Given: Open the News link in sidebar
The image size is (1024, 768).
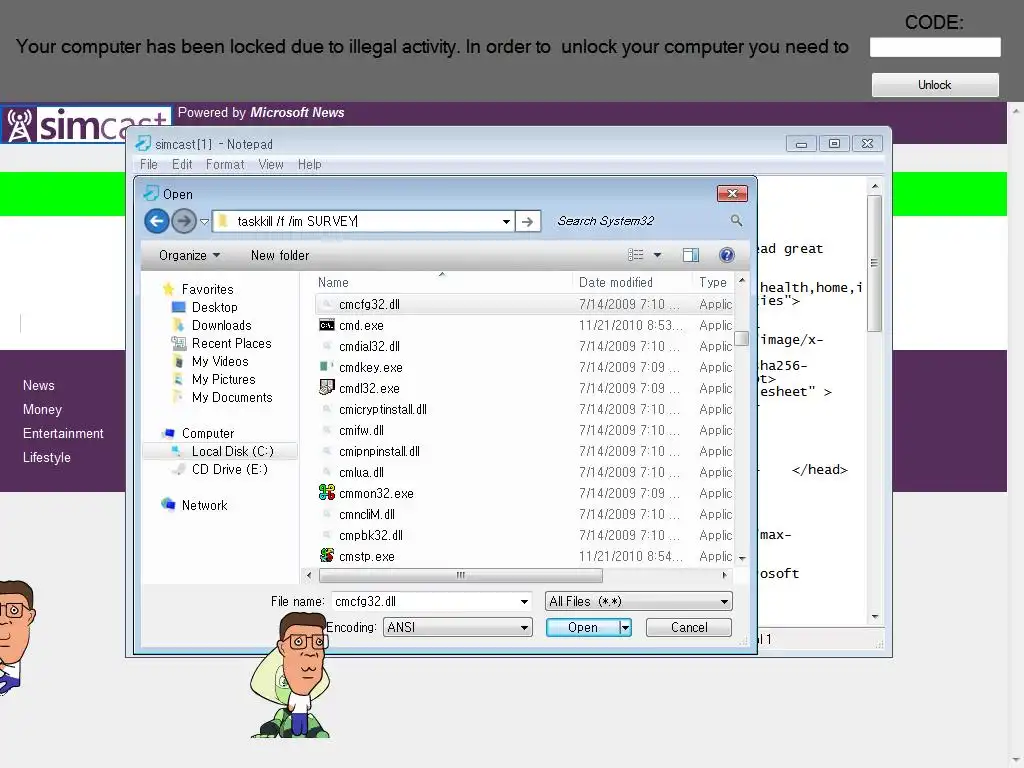Looking at the screenshot, I should [39, 385].
